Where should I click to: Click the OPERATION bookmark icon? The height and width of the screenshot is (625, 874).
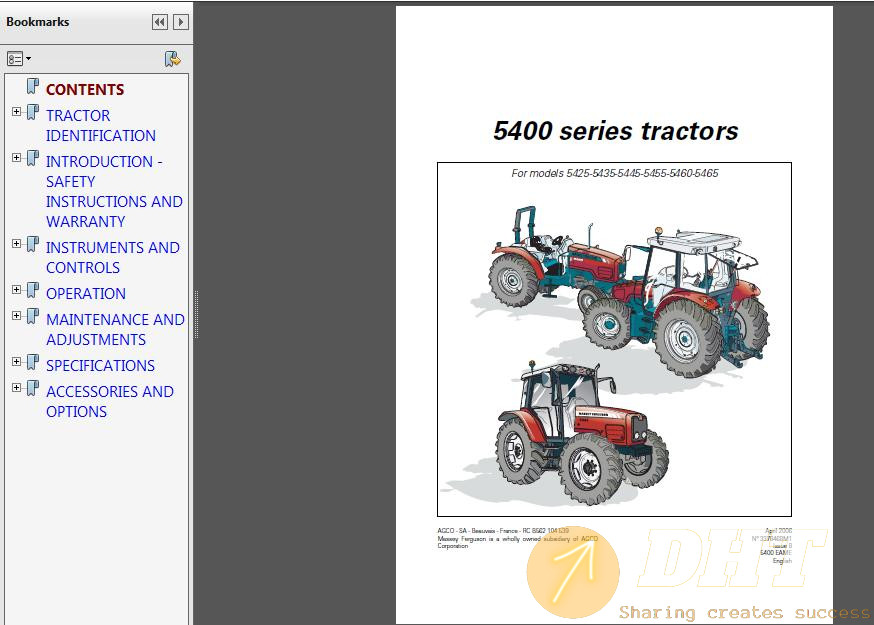pos(33,290)
